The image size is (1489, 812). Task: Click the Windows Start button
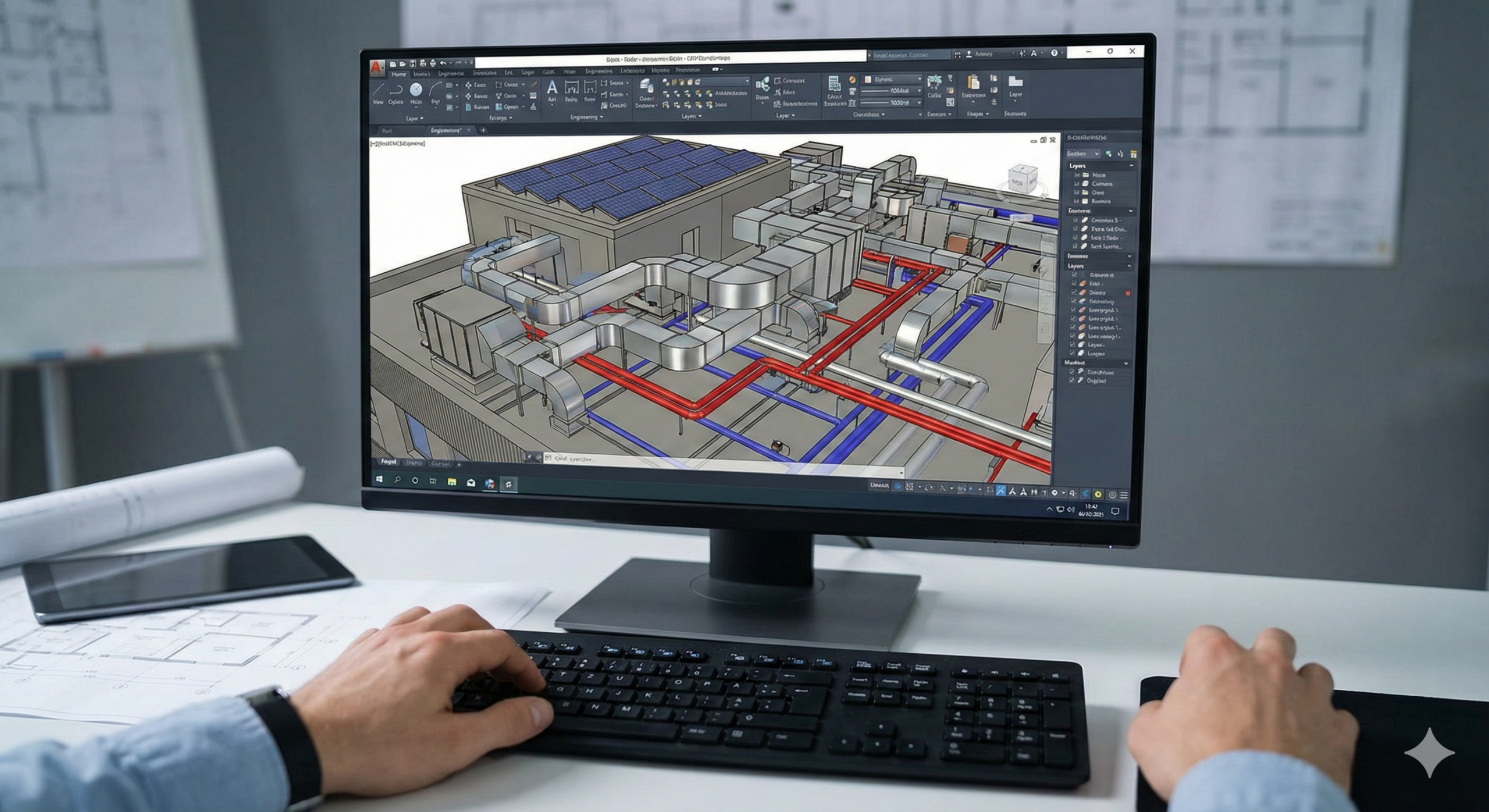(x=380, y=480)
